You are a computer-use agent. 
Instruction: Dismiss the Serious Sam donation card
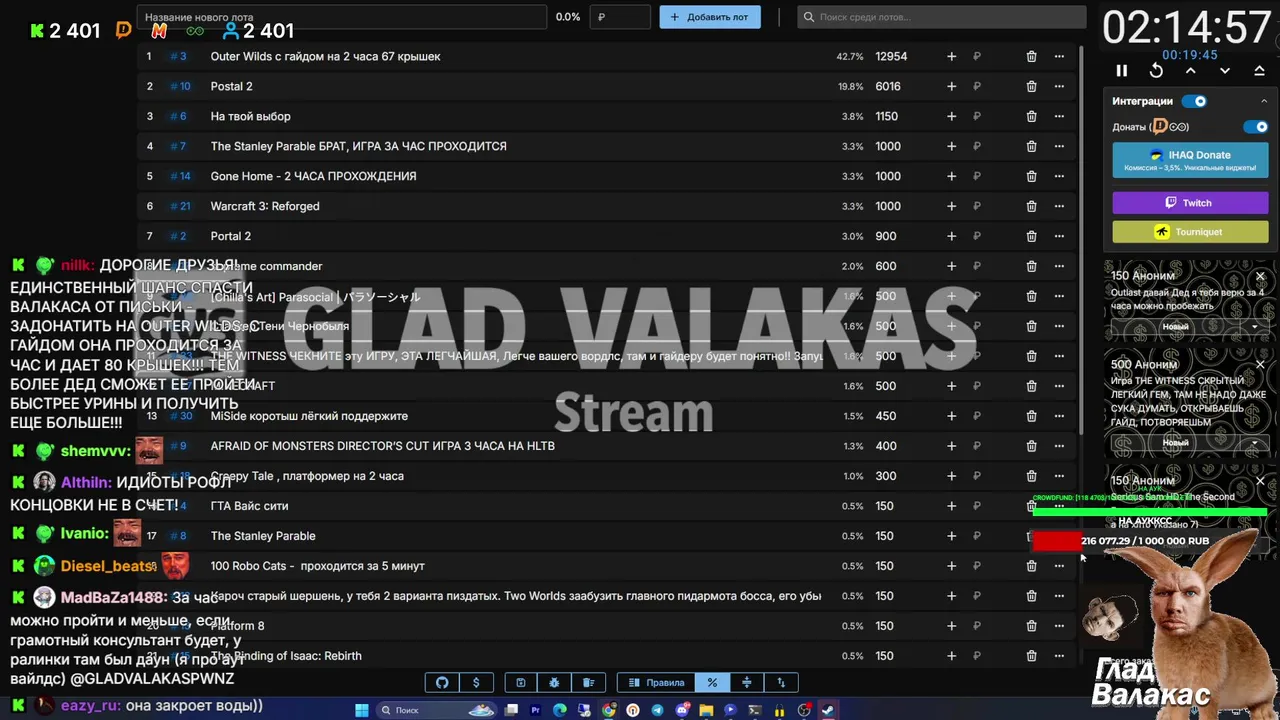[1260, 481]
